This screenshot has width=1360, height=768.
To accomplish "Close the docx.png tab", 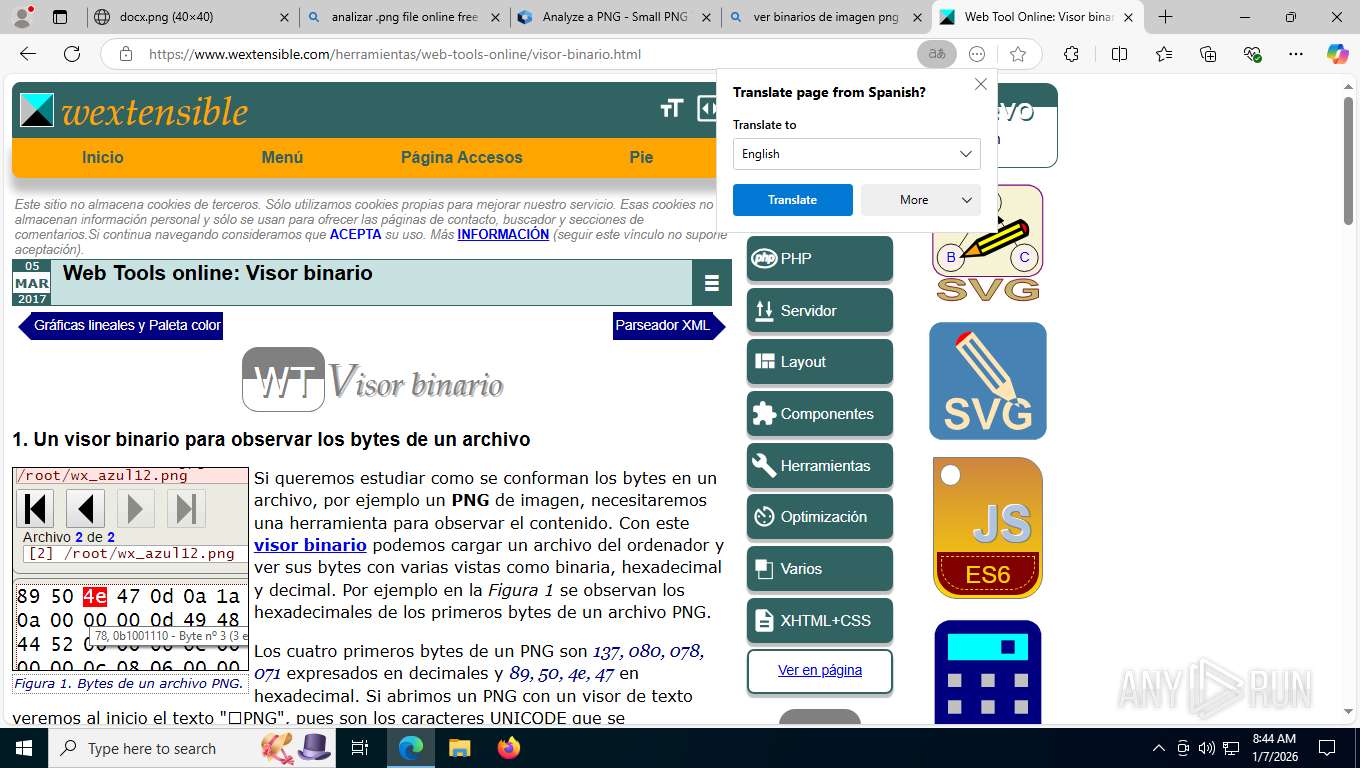I will (x=284, y=17).
